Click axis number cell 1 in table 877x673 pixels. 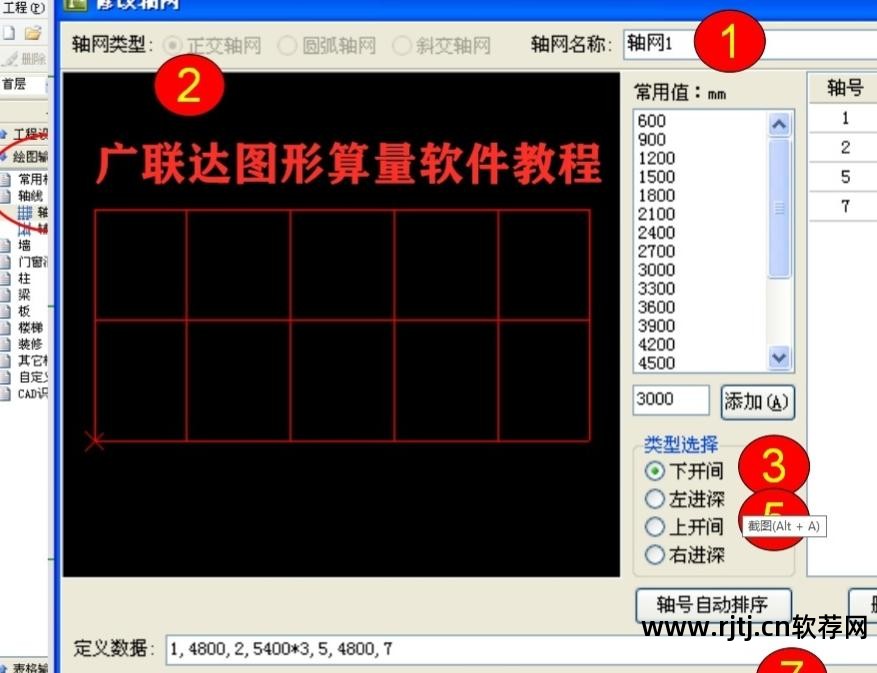click(843, 118)
